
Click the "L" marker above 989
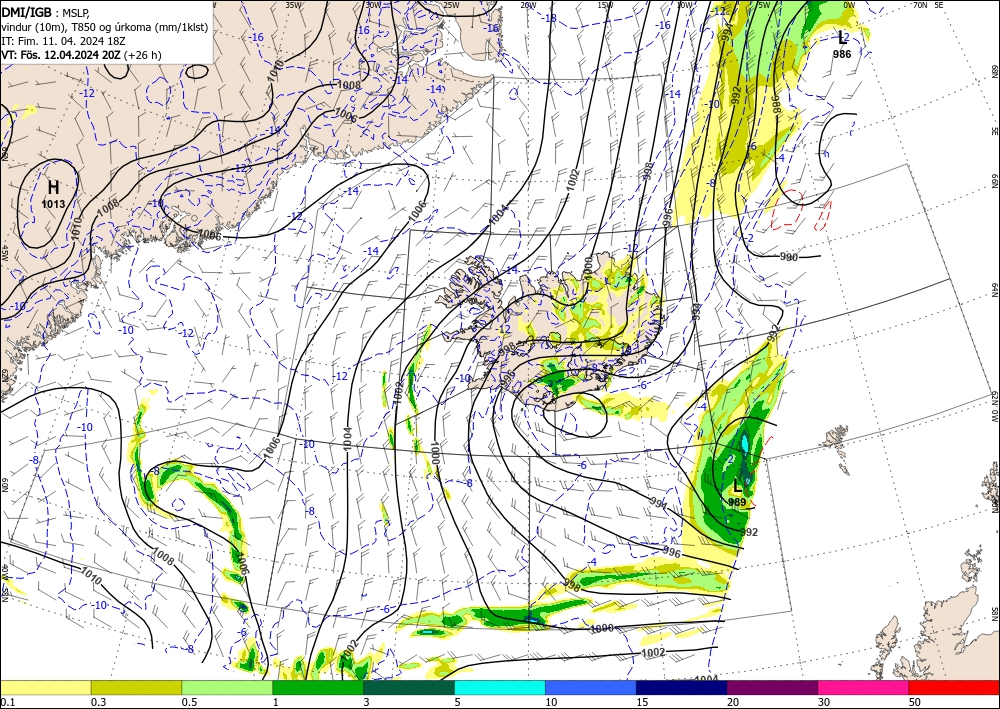click(x=737, y=486)
